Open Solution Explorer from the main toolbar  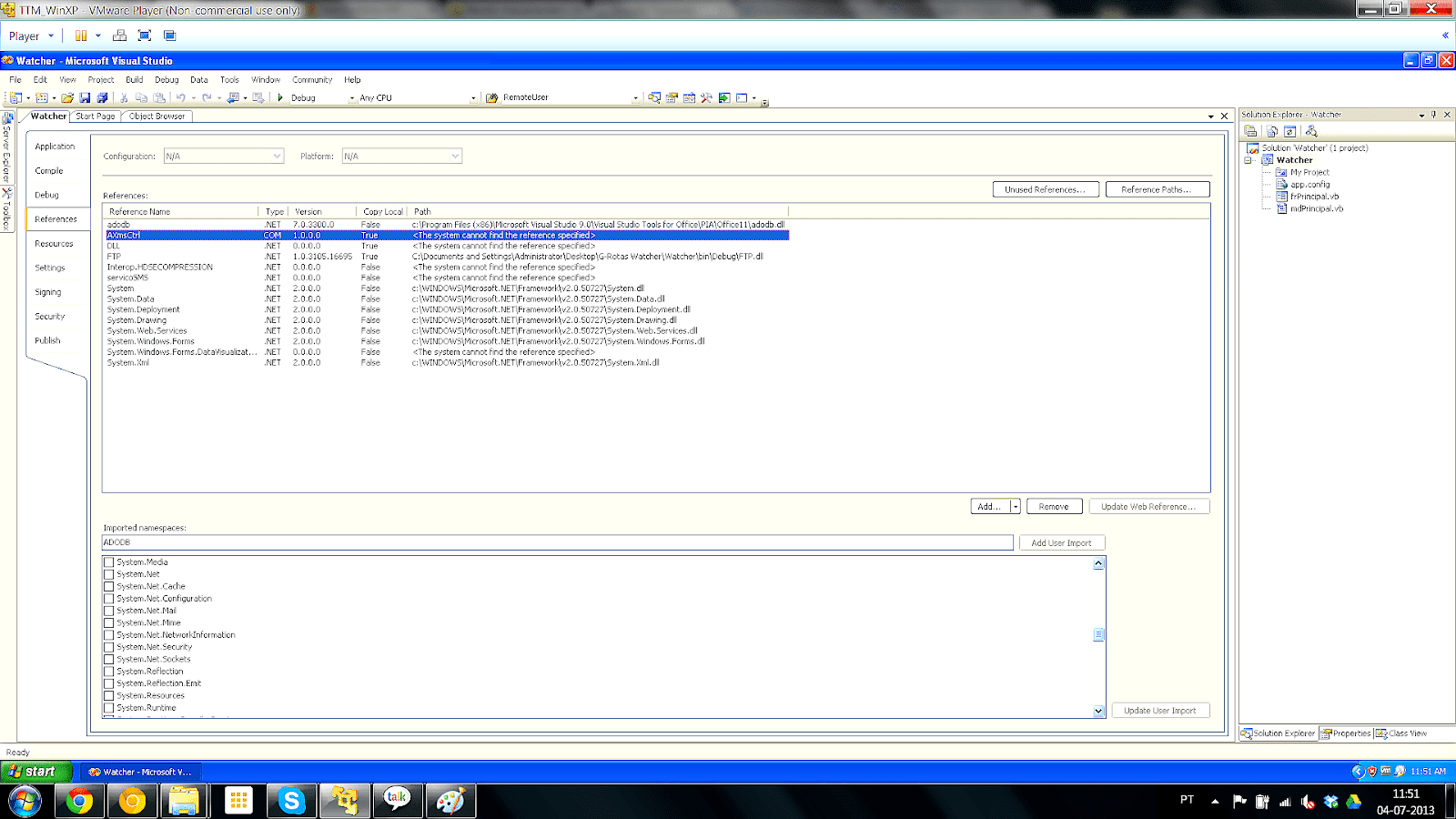coord(654,97)
